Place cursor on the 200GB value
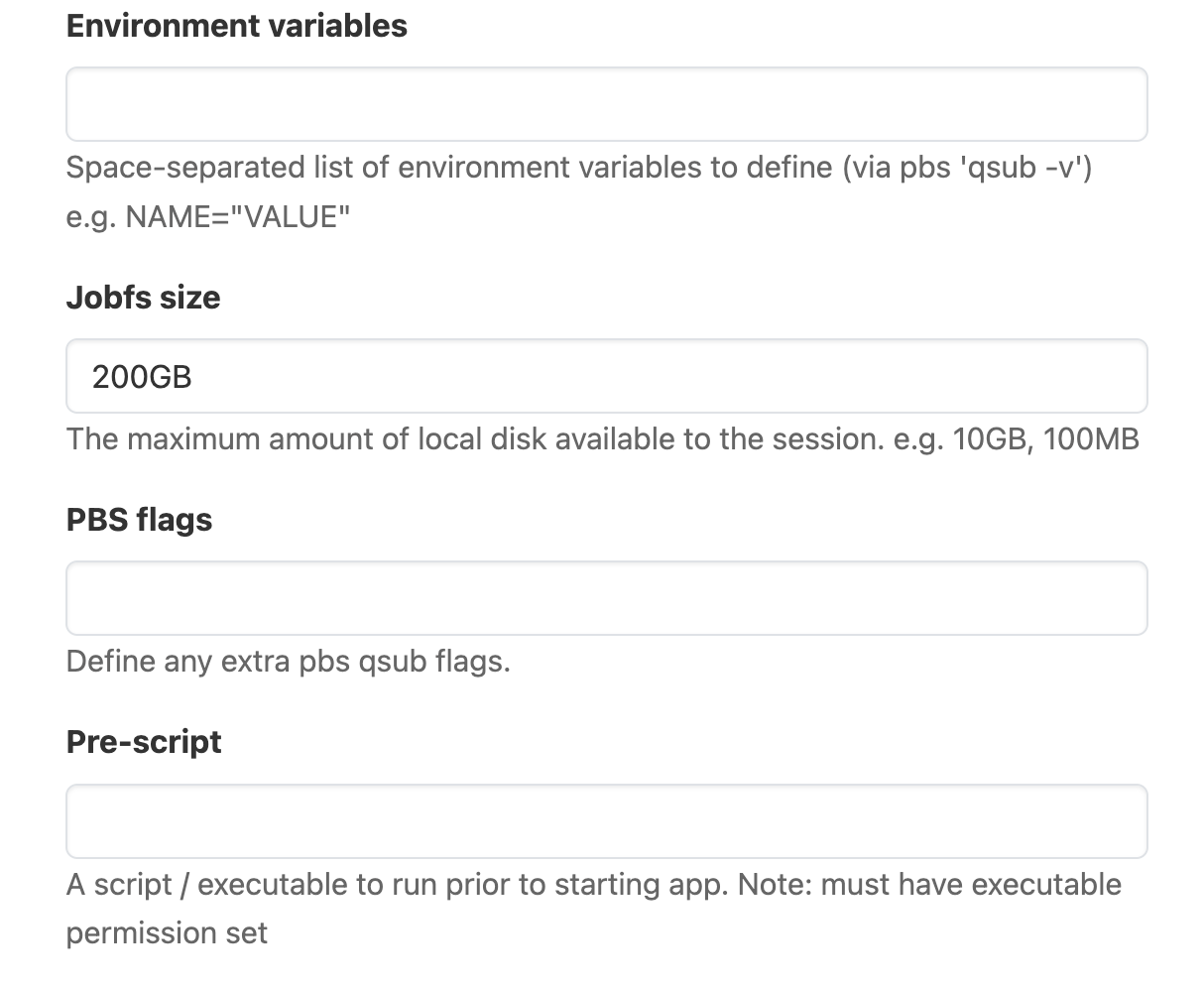1204x988 pixels. (142, 377)
